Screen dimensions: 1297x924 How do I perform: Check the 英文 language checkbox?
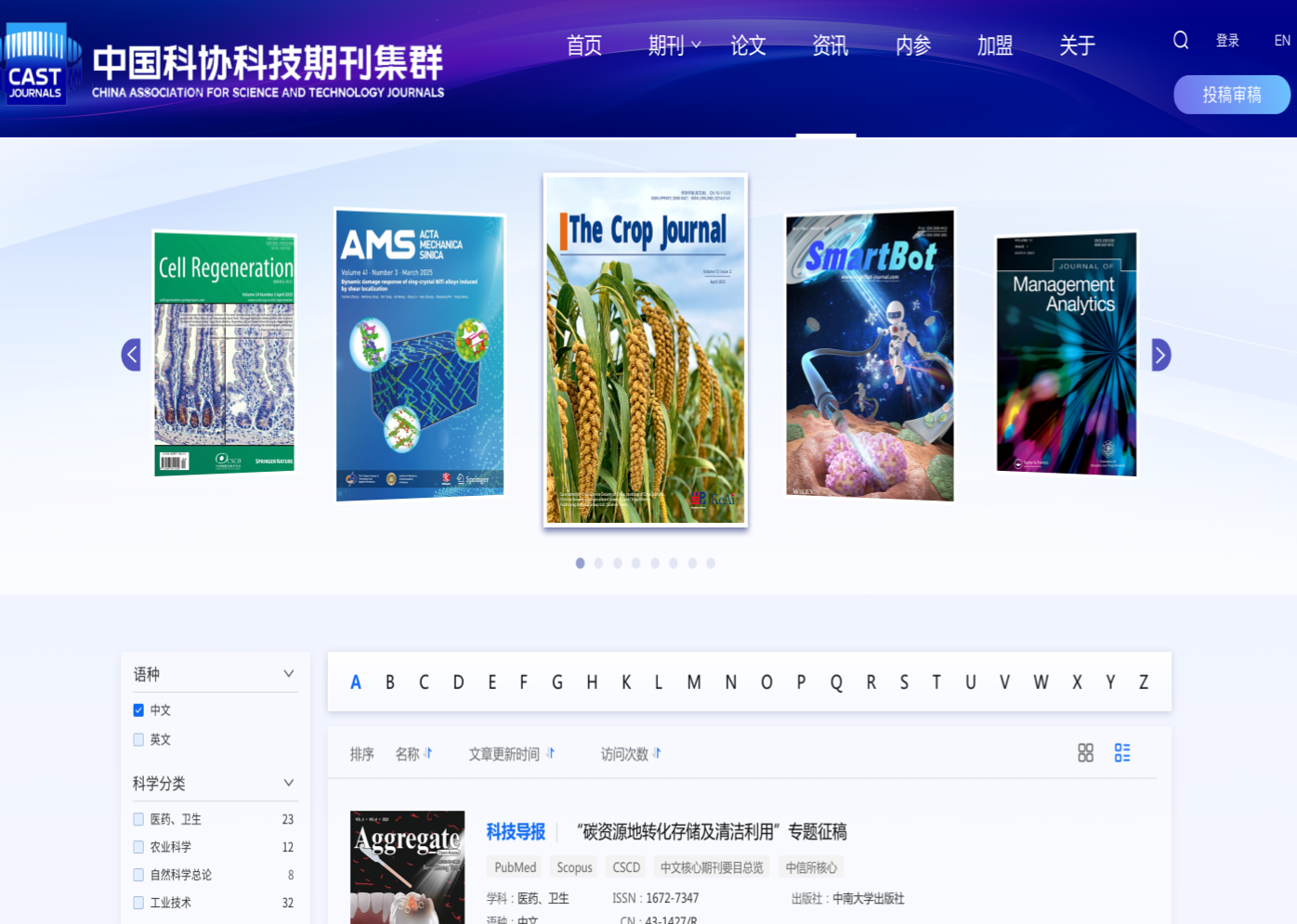coord(138,740)
